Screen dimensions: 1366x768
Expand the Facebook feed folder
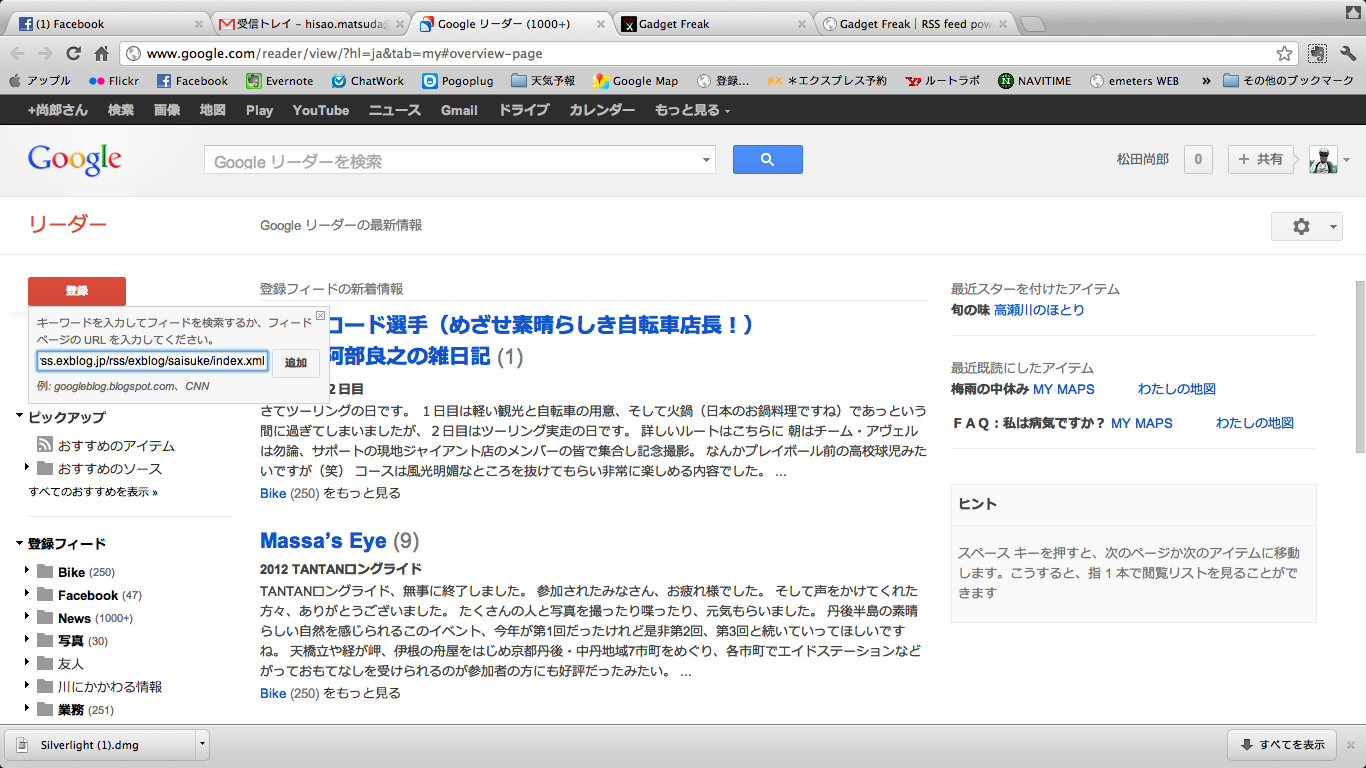27,595
